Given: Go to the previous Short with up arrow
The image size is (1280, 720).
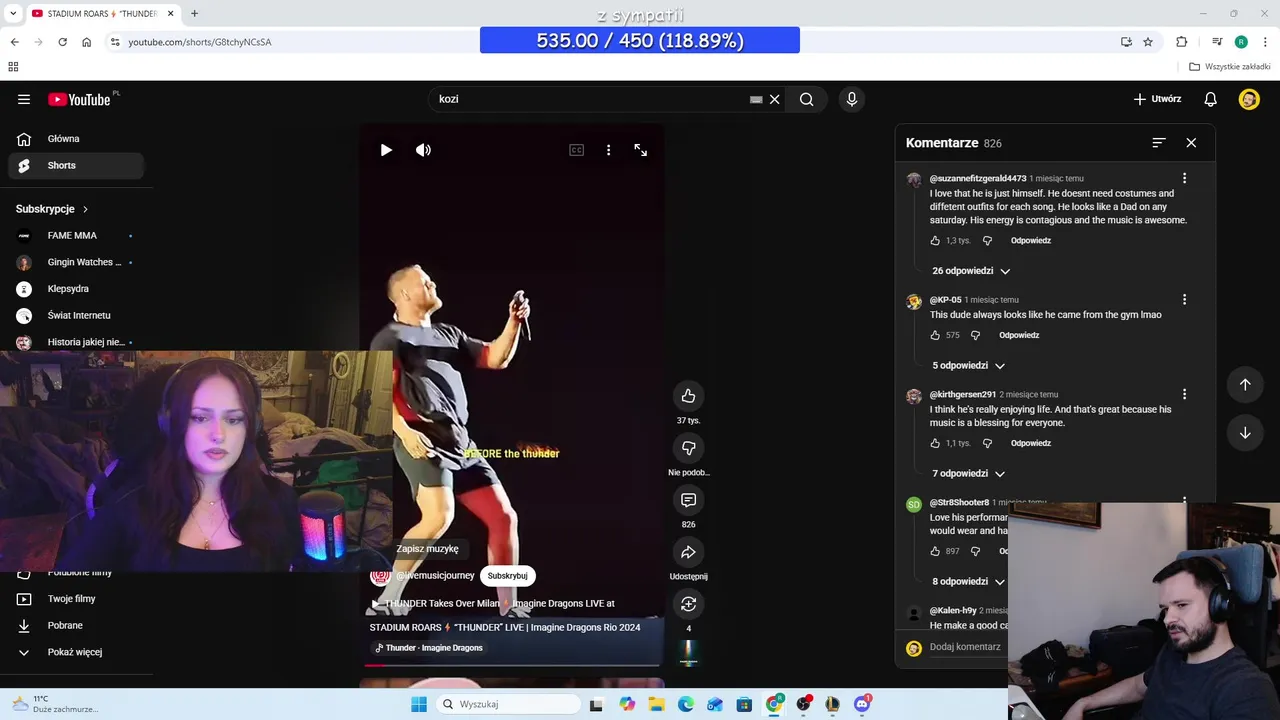Looking at the screenshot, I should 1245,384.
